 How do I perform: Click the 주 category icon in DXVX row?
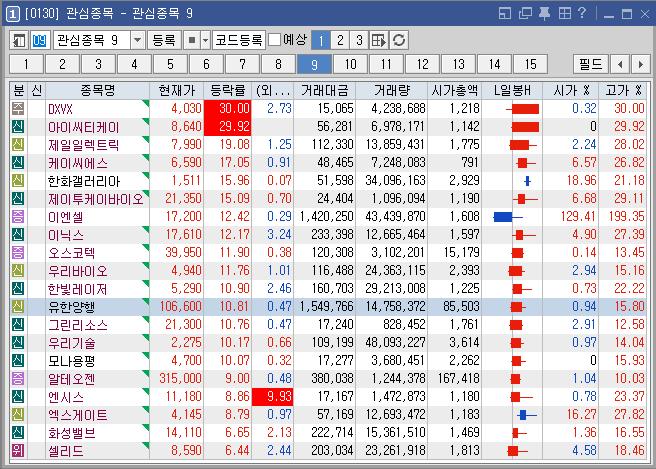click(x=18, y=109)
